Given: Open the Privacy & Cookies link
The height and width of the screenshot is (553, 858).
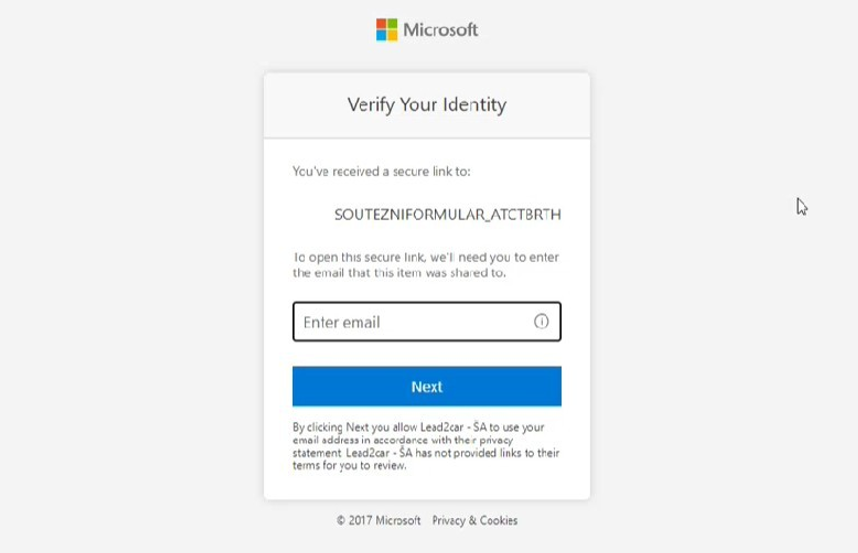Looking at the screenshot, I should (x=475, y=520).
